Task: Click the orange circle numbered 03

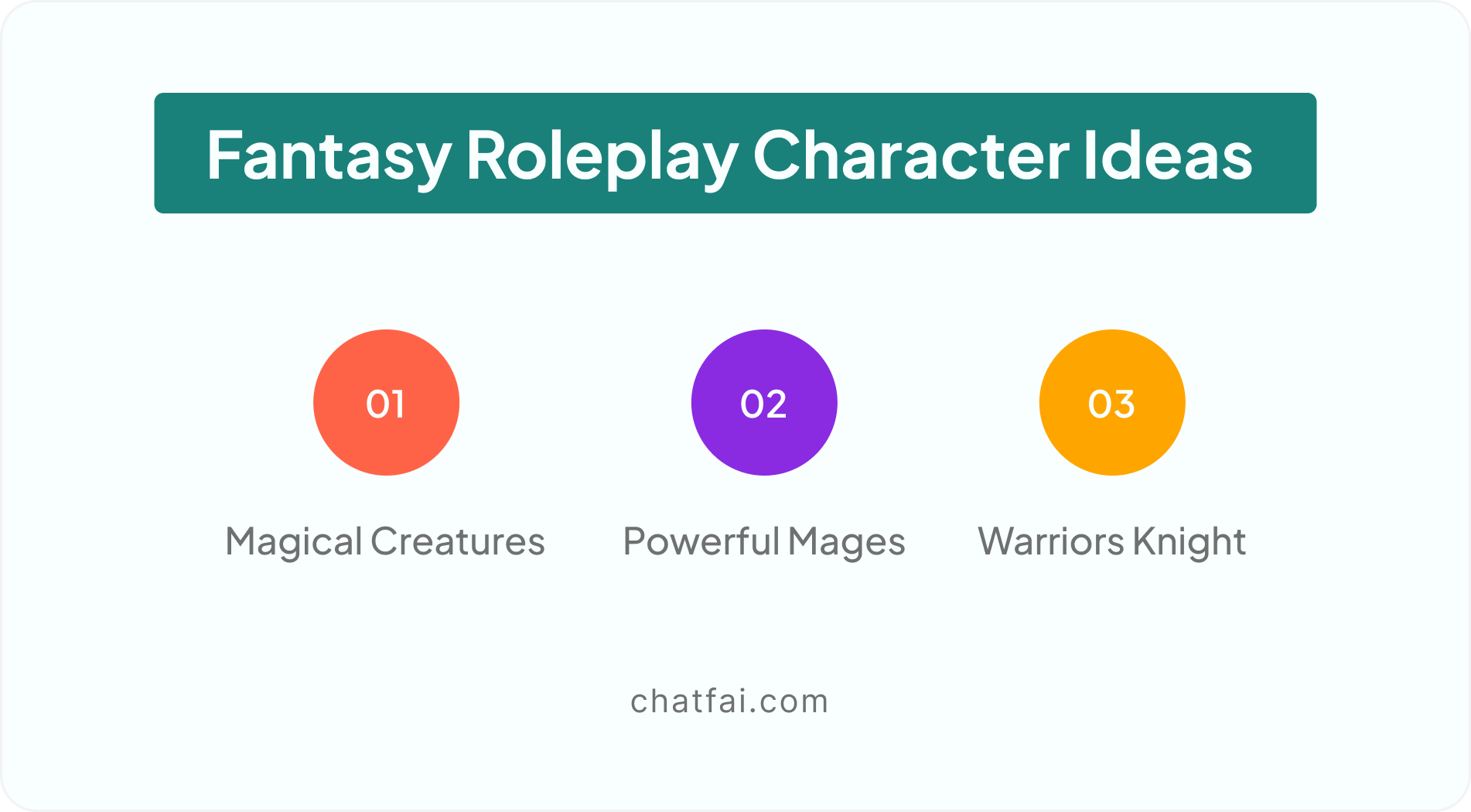Action: point(1112,402)
